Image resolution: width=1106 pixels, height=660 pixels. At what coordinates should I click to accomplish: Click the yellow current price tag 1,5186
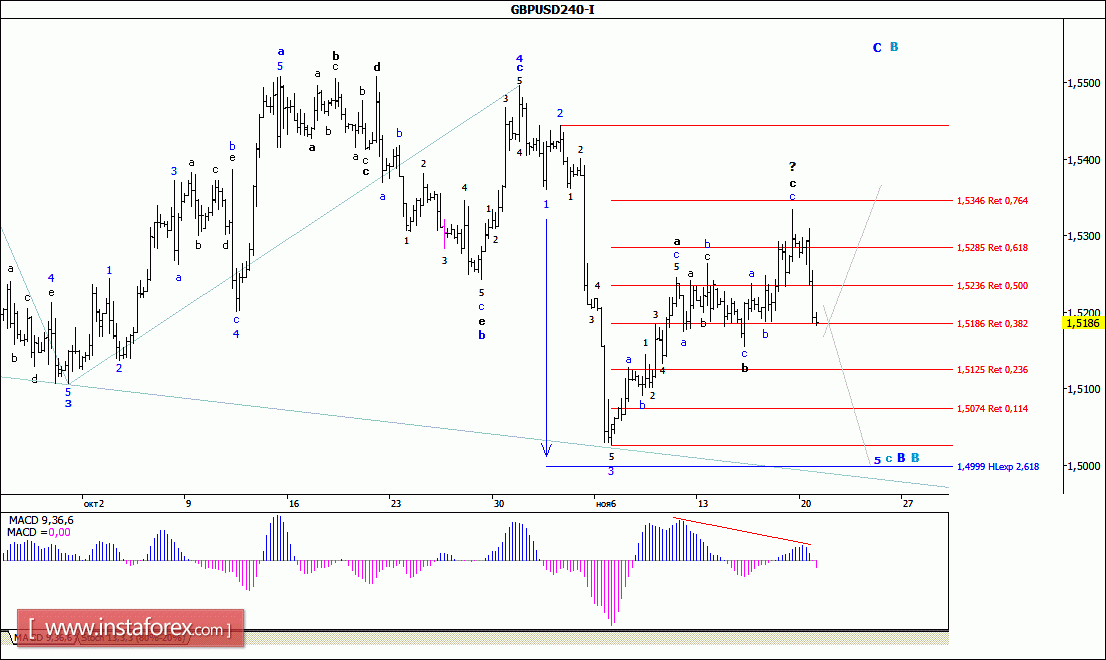click(x=1083, y=323)
